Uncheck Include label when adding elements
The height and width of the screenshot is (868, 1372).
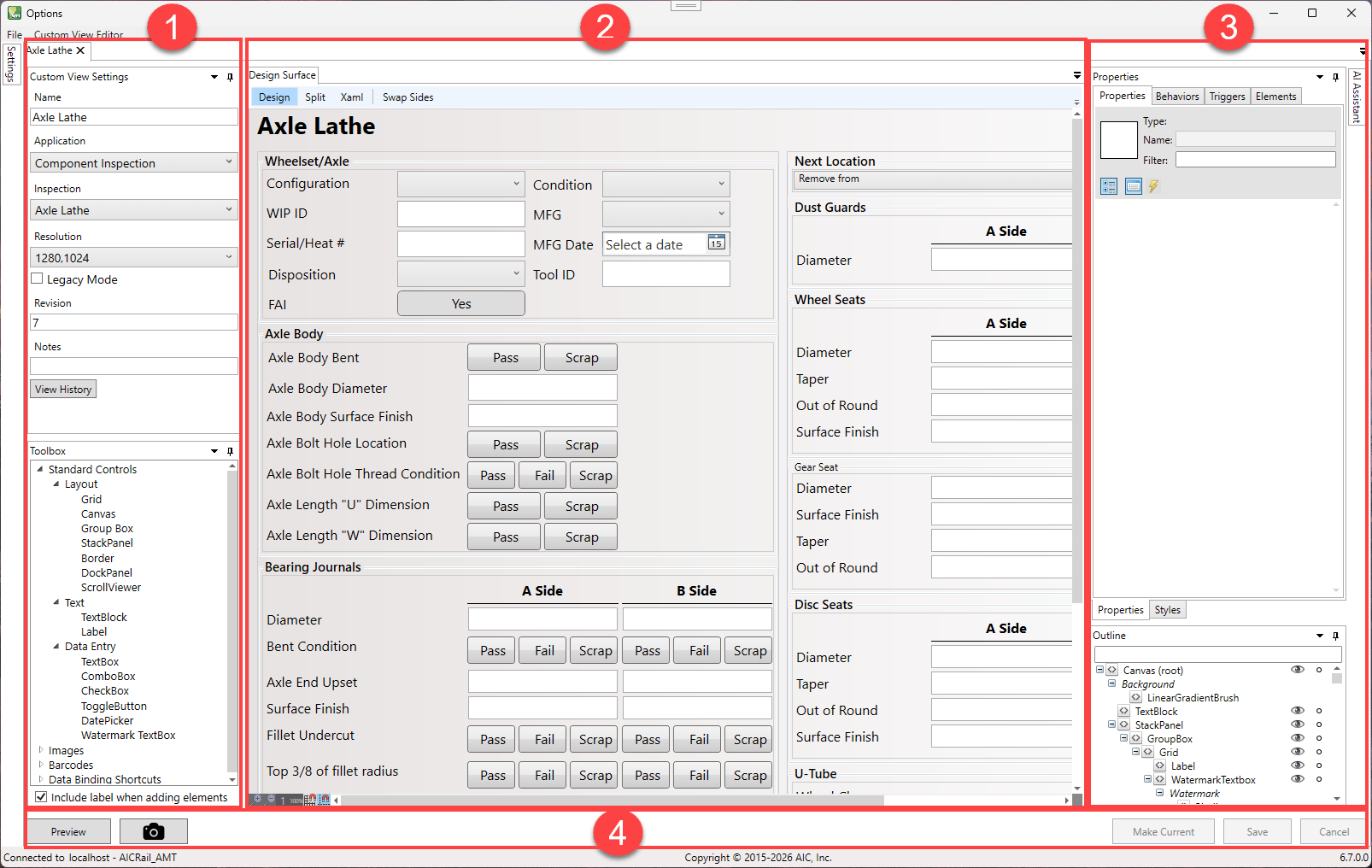[x=40, y=797]
